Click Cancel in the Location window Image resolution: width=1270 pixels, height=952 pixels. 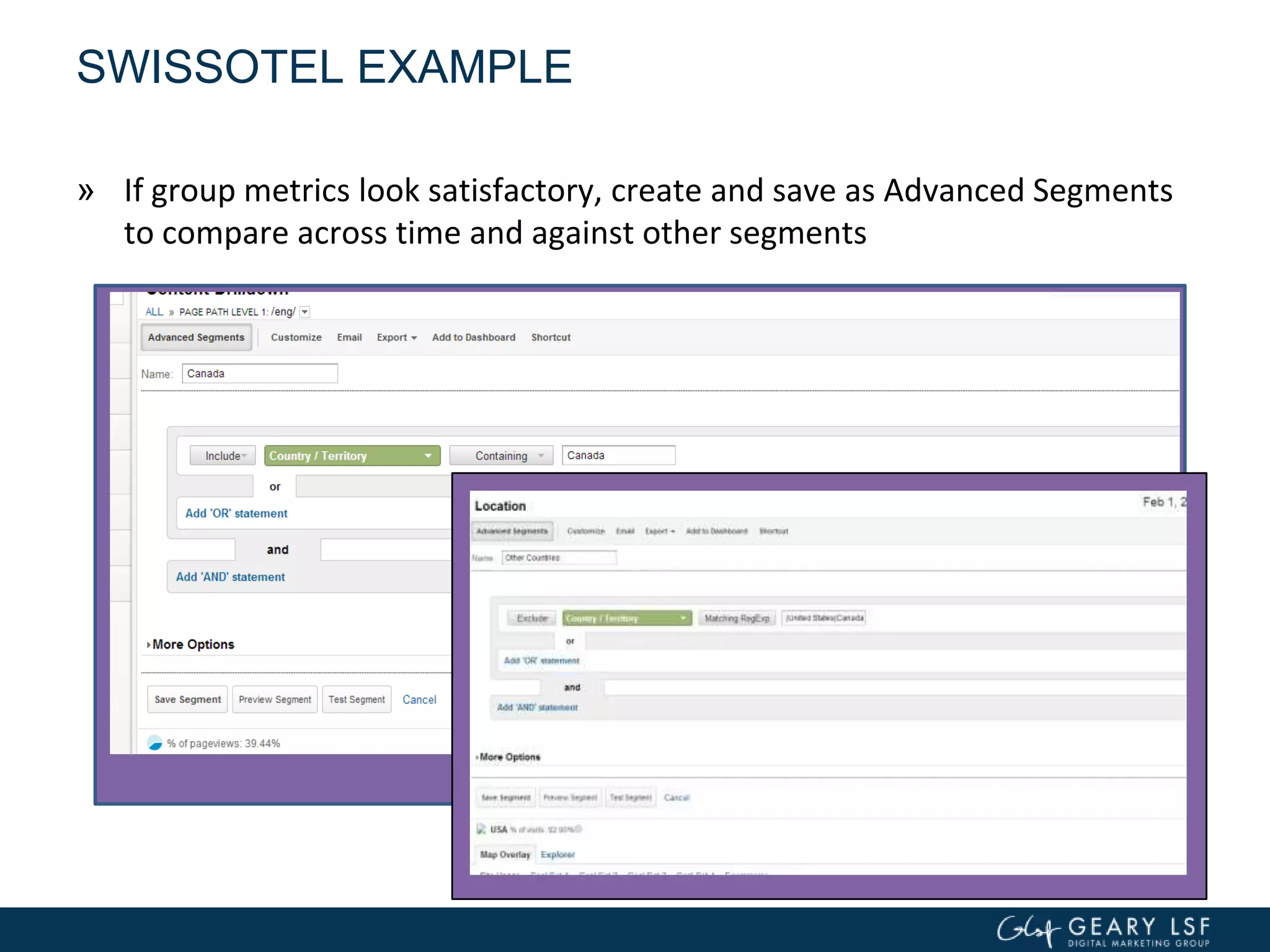677,798
